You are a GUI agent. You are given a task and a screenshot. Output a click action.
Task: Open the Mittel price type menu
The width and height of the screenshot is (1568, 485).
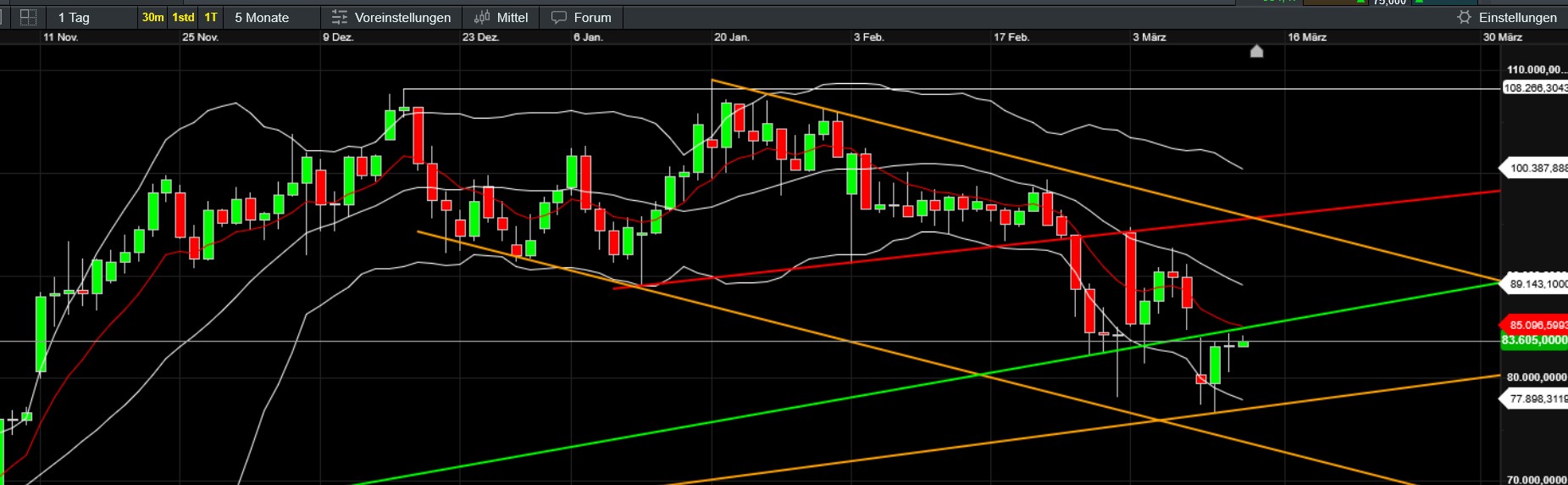tap(501, 17)
